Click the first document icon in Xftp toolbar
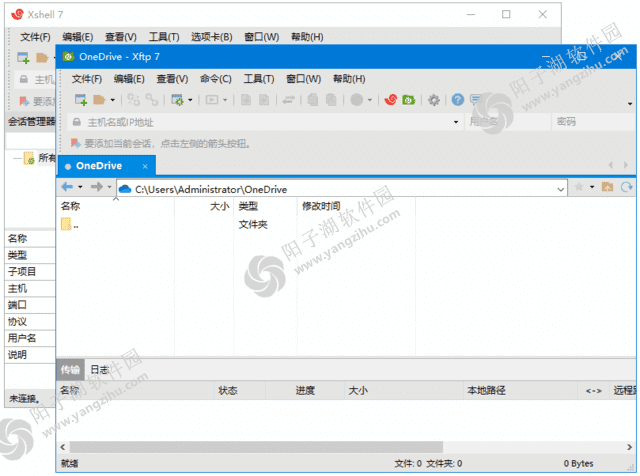The width and height of the screenshot is (640, 476). click(x=246, y=100)
